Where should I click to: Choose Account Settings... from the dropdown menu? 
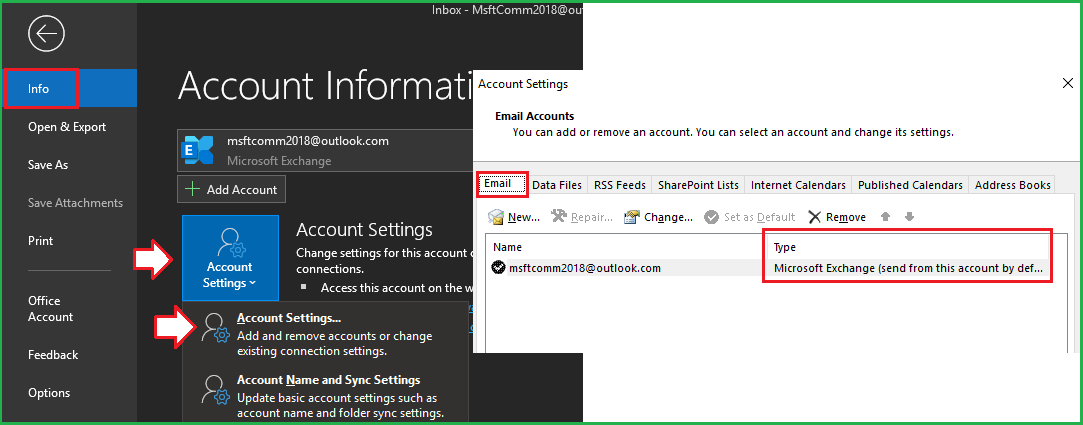tap(324, 334)
